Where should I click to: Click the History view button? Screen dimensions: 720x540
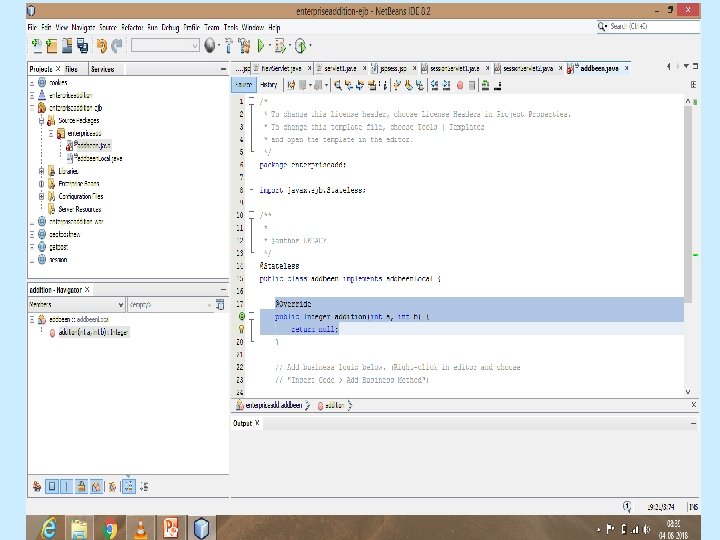click(x=269, y=85)
